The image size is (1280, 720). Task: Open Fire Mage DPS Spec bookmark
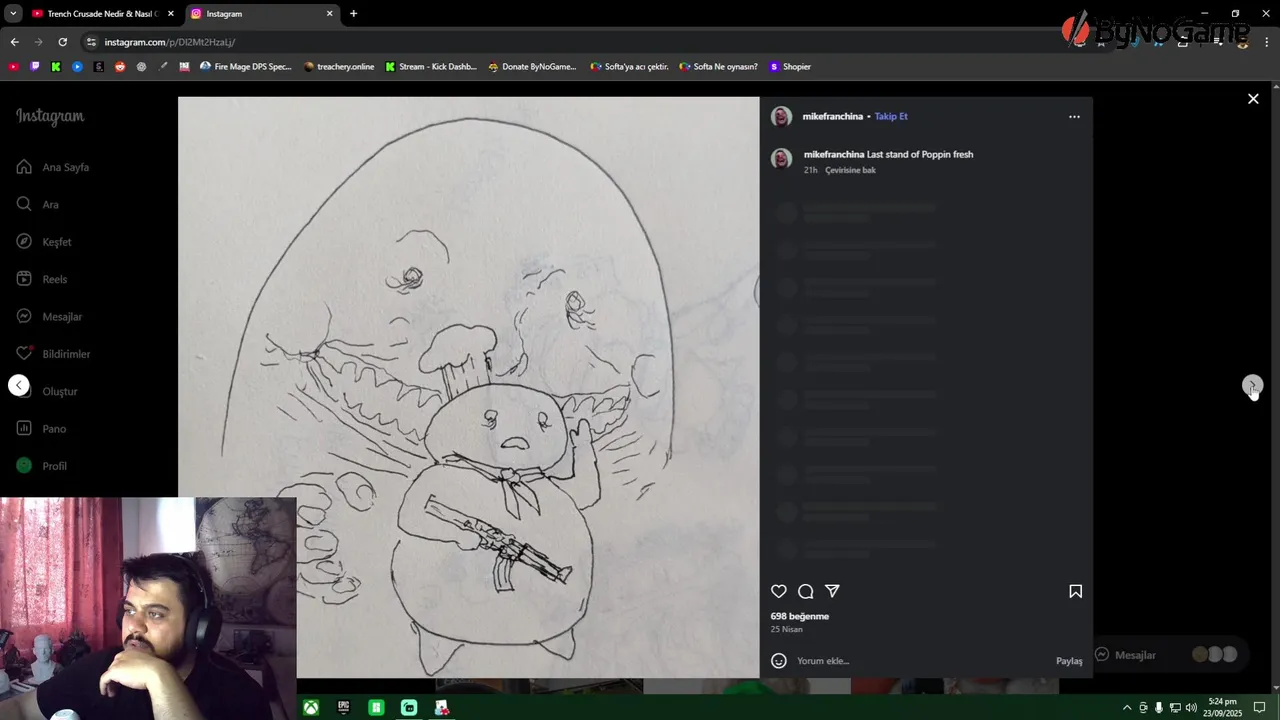point(246,67)
